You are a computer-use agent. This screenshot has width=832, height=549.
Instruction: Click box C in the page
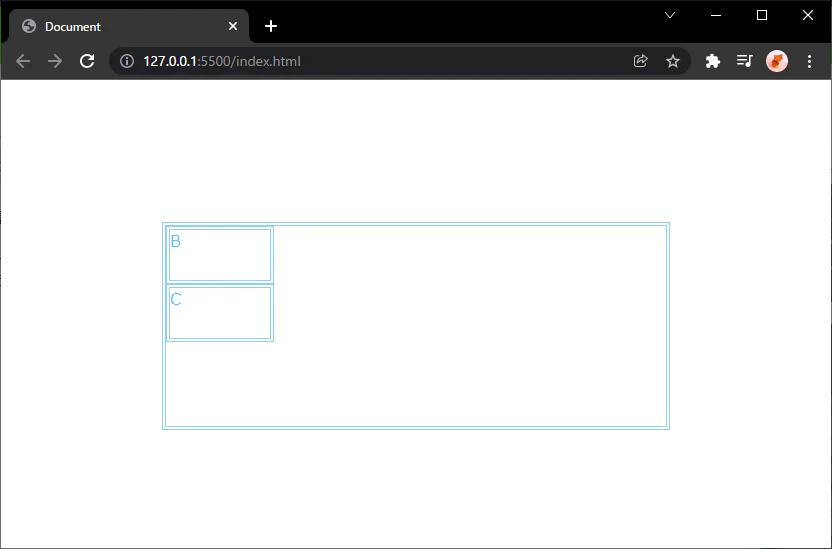click(220, 313)
